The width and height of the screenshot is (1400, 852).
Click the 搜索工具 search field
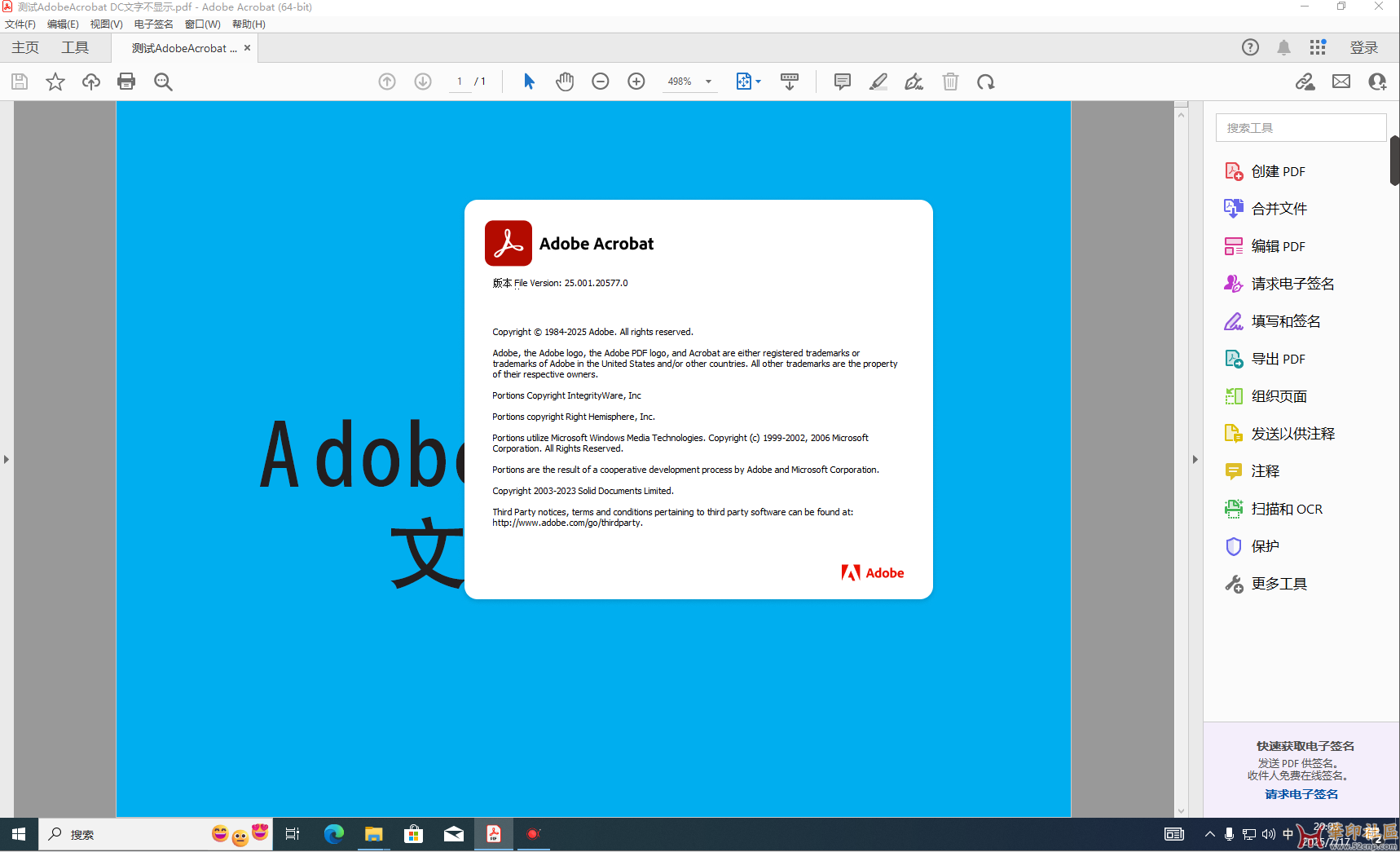(1301, 128)
